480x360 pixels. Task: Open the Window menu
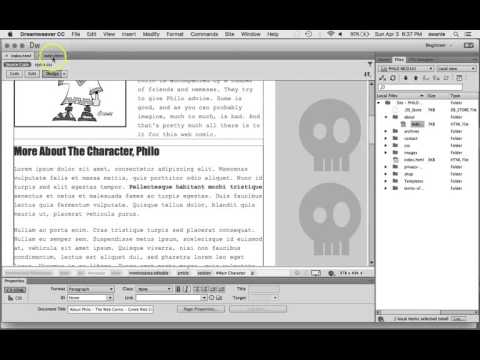point(251,34)
